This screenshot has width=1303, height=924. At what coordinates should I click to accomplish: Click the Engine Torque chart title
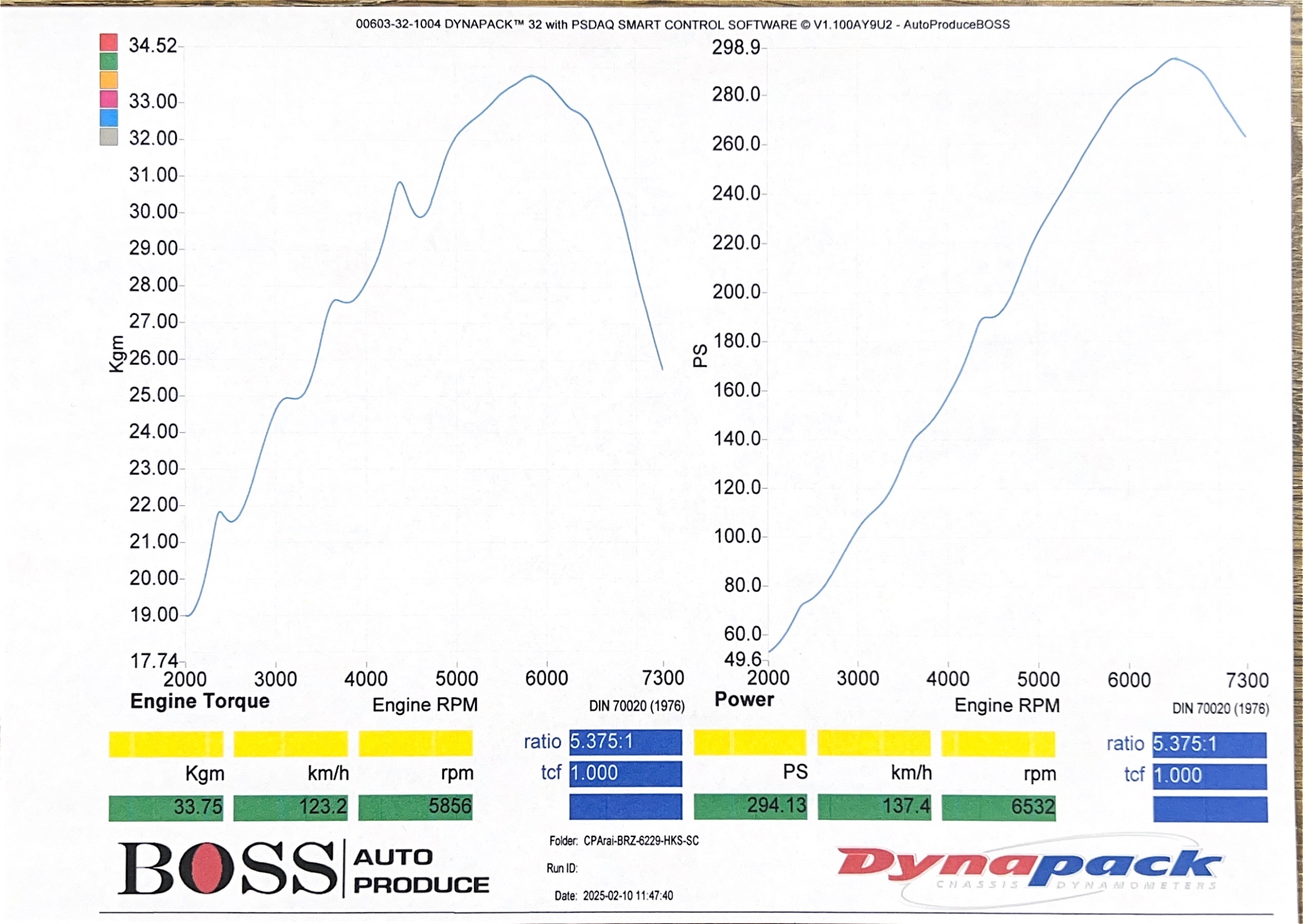200,701
